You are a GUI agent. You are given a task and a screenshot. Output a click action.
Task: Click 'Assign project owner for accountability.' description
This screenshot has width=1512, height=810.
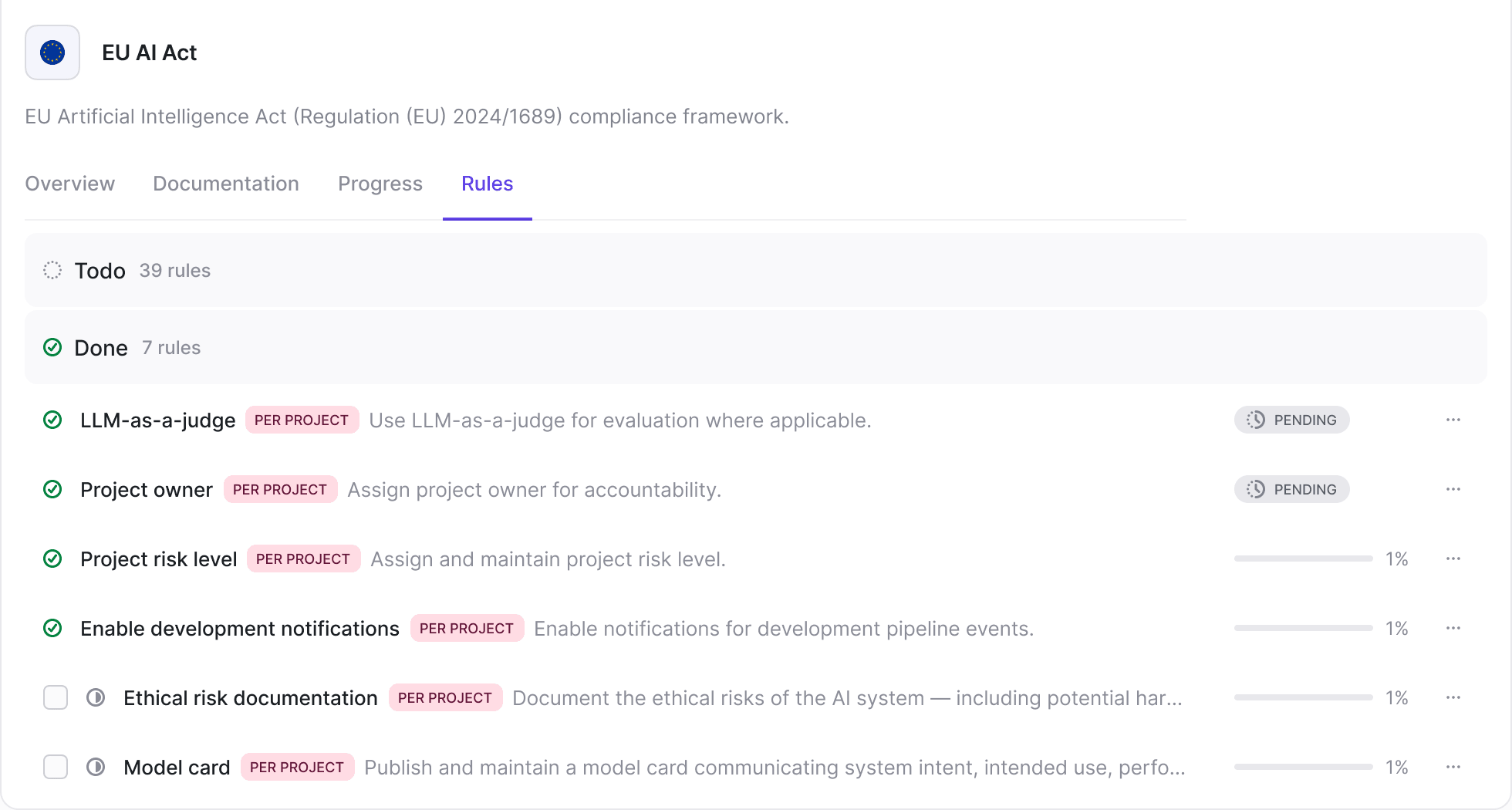pos(535,490)
